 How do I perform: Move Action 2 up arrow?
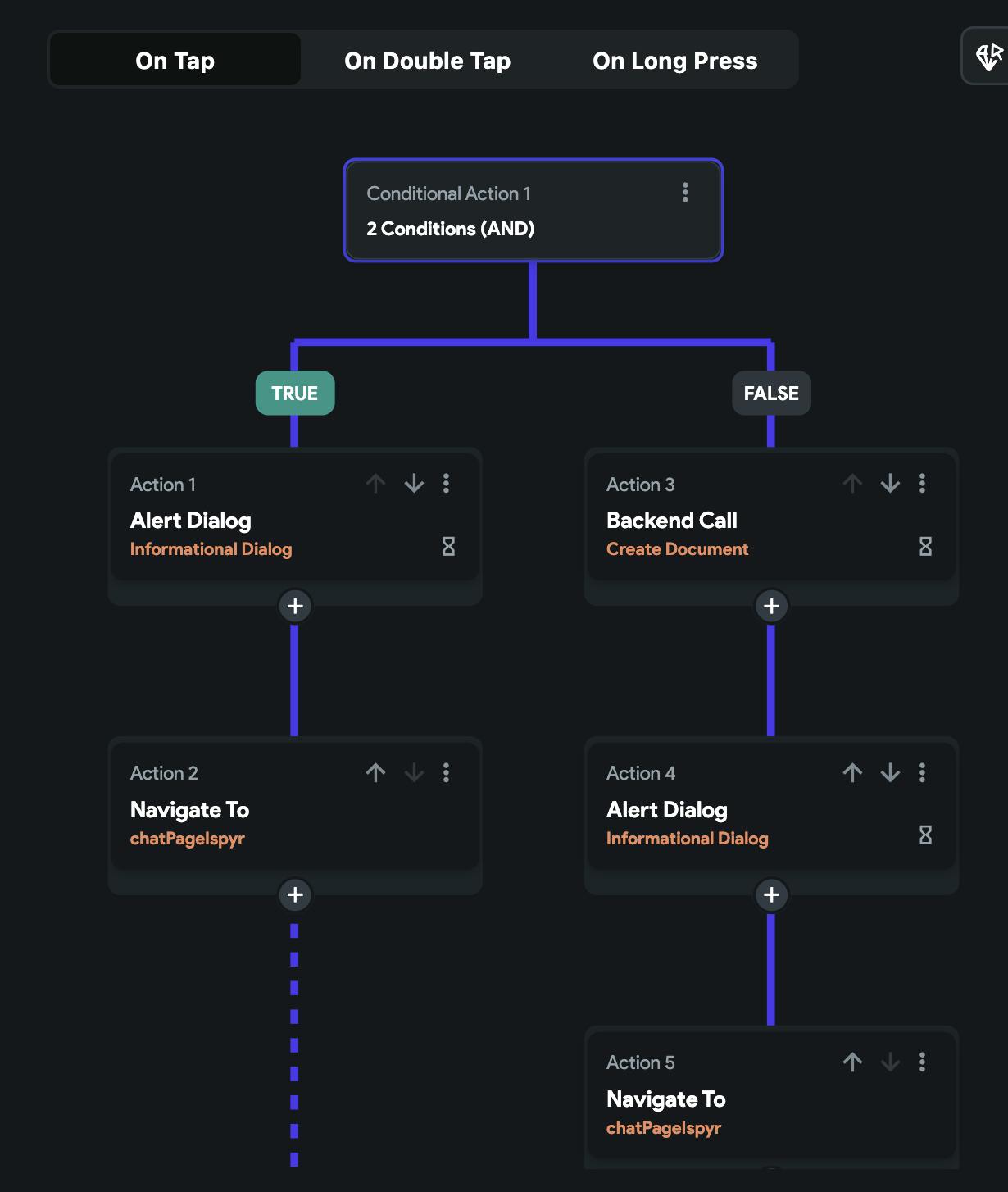[x=376, y=772]
